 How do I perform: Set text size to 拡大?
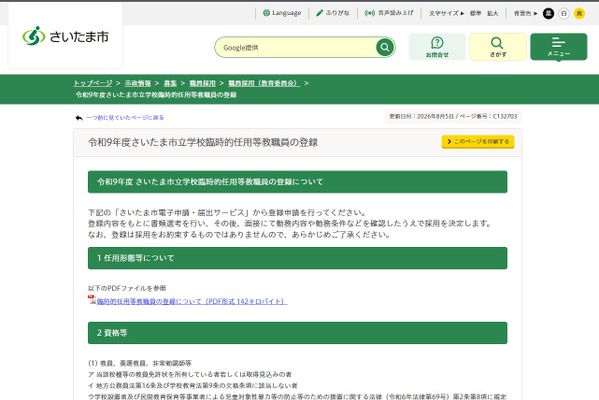pos(492,13)
